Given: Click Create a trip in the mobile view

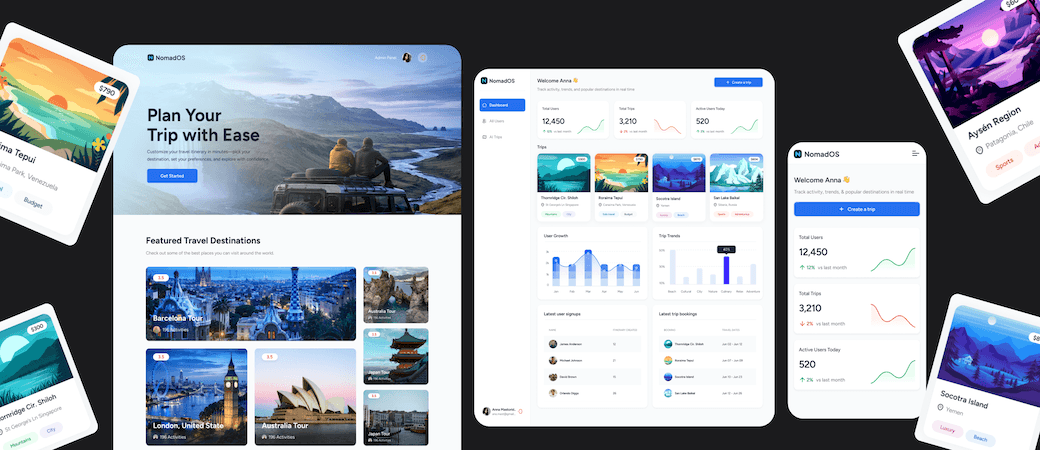Looking at the screenshot, I should 857,209.
